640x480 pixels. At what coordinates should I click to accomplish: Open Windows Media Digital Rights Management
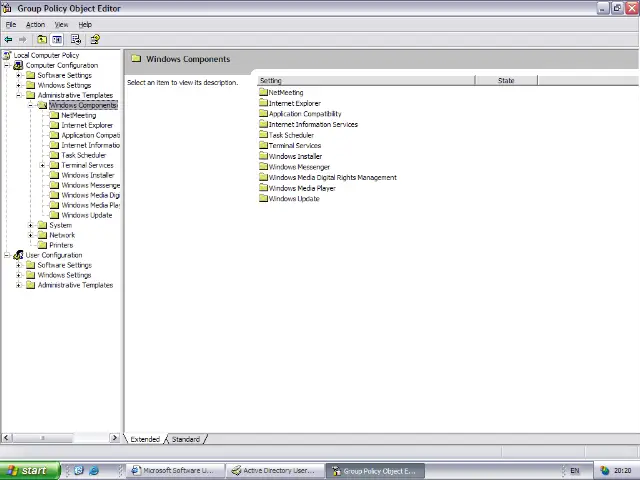click(333, 177)
